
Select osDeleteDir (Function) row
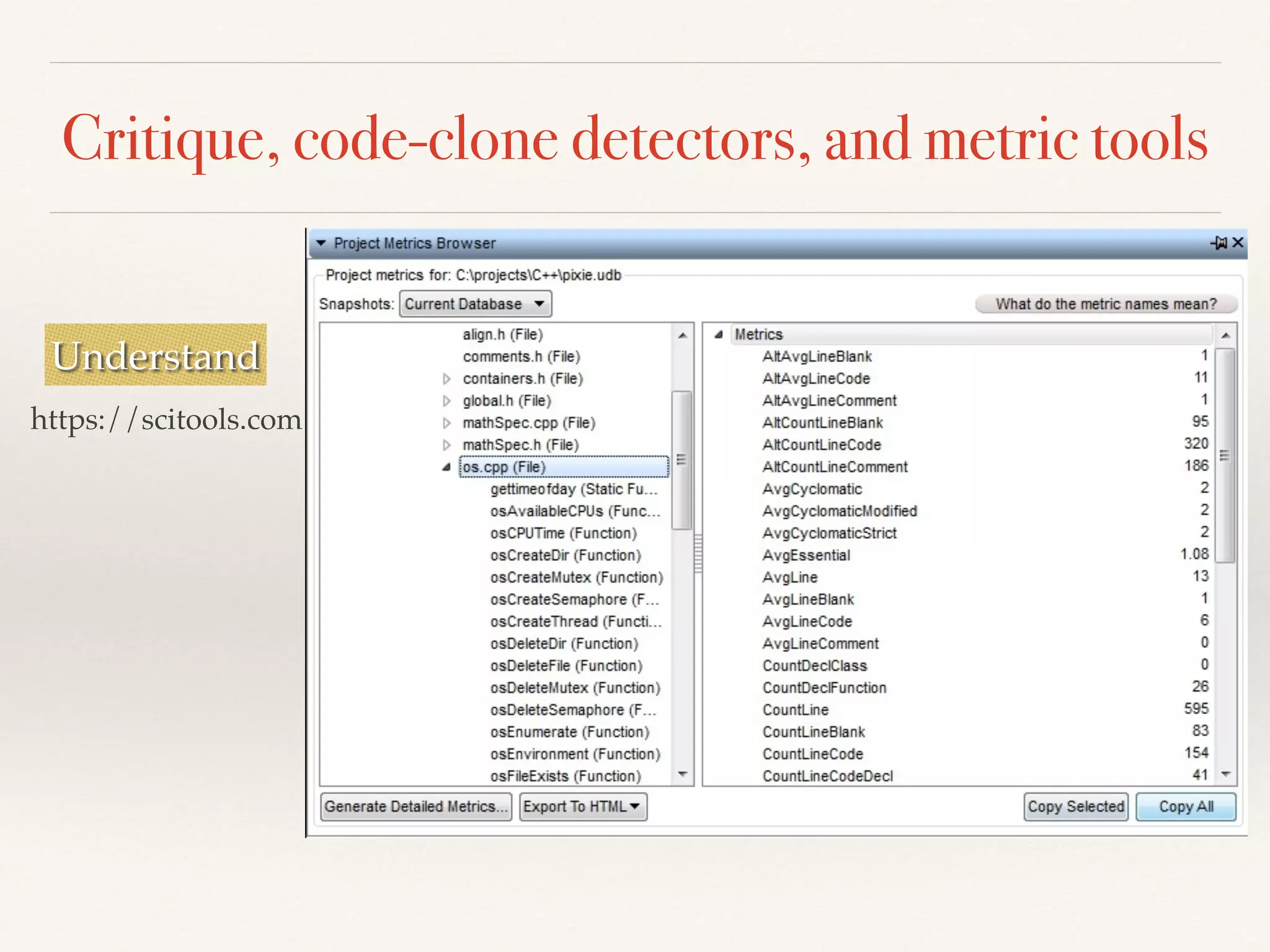564,644
